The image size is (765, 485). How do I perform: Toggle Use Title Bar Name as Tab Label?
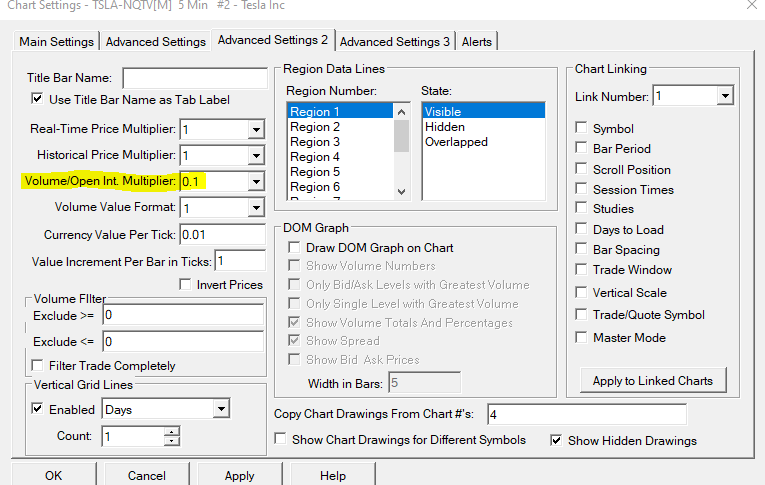click(x=37, y=99)
